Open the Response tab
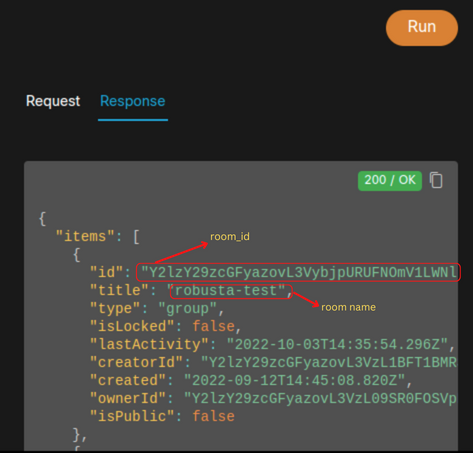The height and width of the screenshot is (453, 473). 133,101
